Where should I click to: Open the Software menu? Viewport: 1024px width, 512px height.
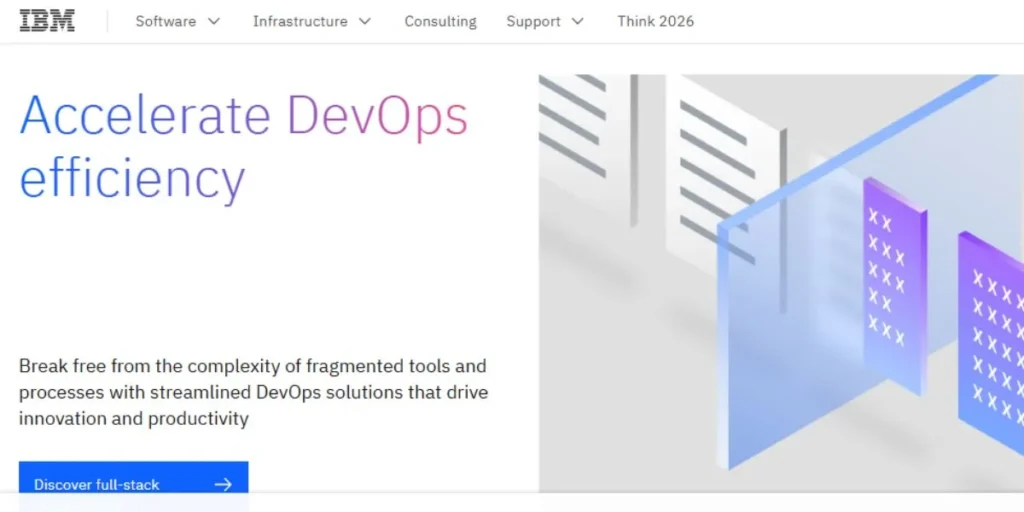coord(166,21)
